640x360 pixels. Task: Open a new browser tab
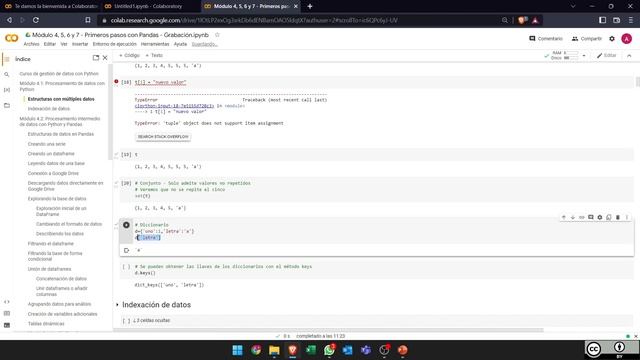310,6
